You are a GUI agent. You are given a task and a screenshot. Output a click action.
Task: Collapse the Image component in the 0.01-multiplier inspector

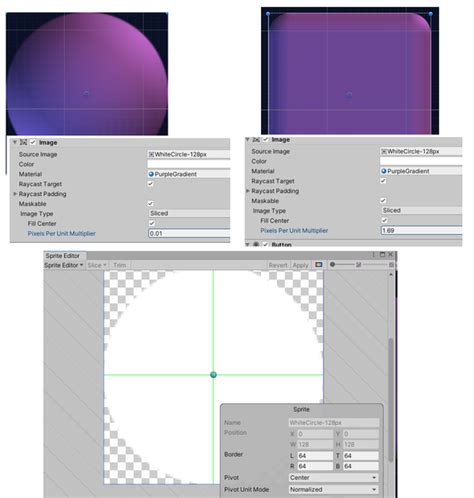point(15,142)
